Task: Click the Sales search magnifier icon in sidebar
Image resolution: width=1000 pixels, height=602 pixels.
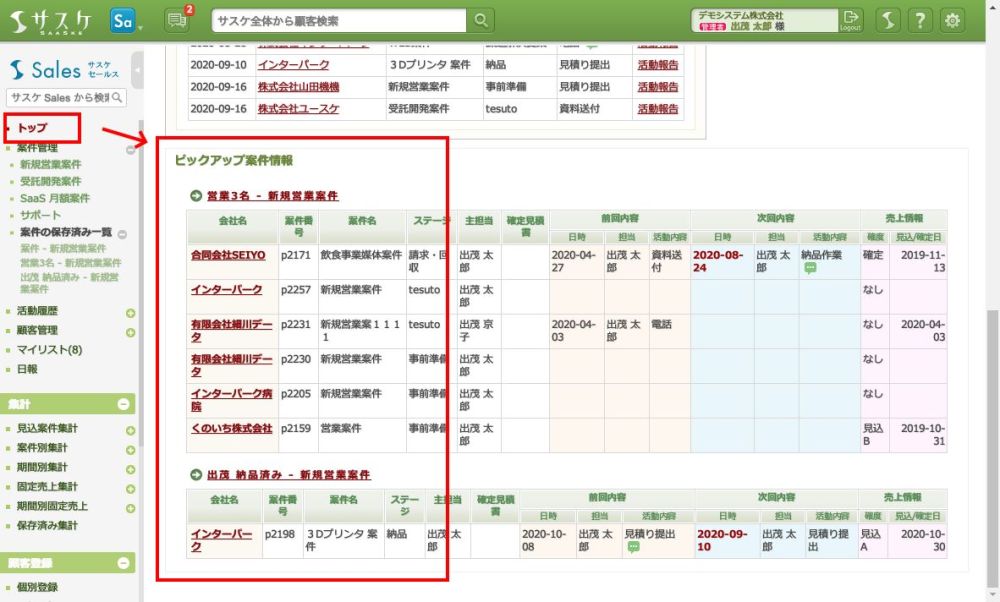Action: (117, 98)
